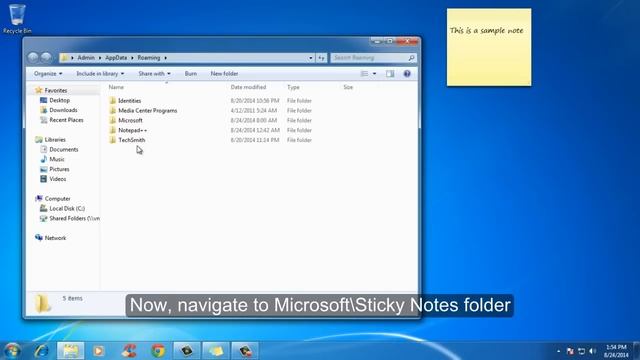Sort by the Name column header
The image size is (640, 360).
click(116, 87)
